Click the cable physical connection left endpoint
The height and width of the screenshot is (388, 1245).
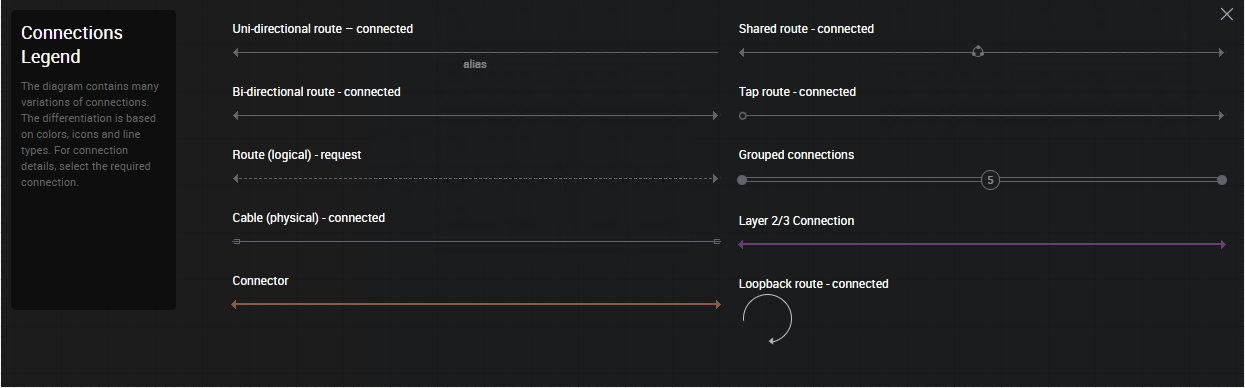236,242
